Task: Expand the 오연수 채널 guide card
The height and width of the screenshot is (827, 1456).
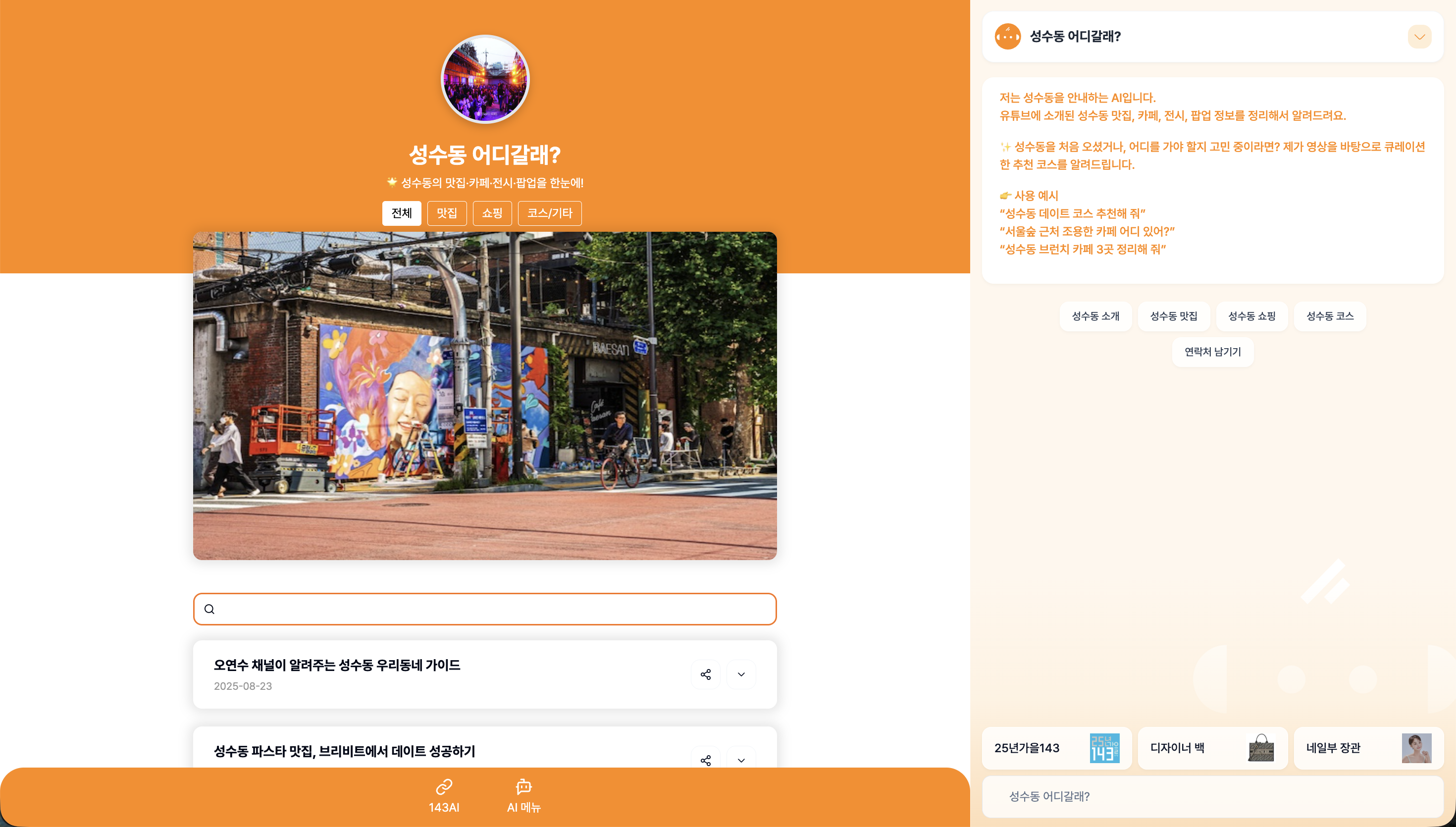Action: click(x=741, y=674)
